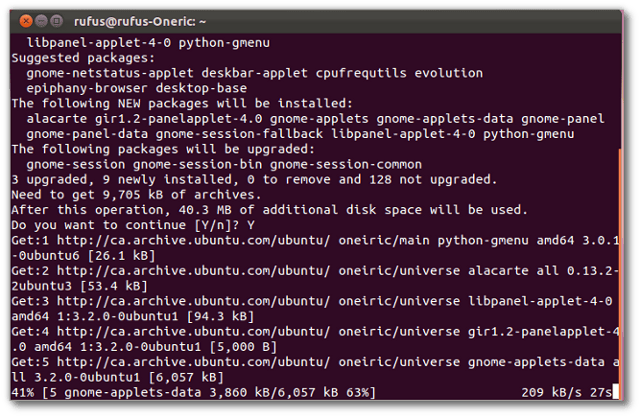Click the orange vertical scrollbar handle
Screen dimensions: 640x417
click(x=620, y=273)
